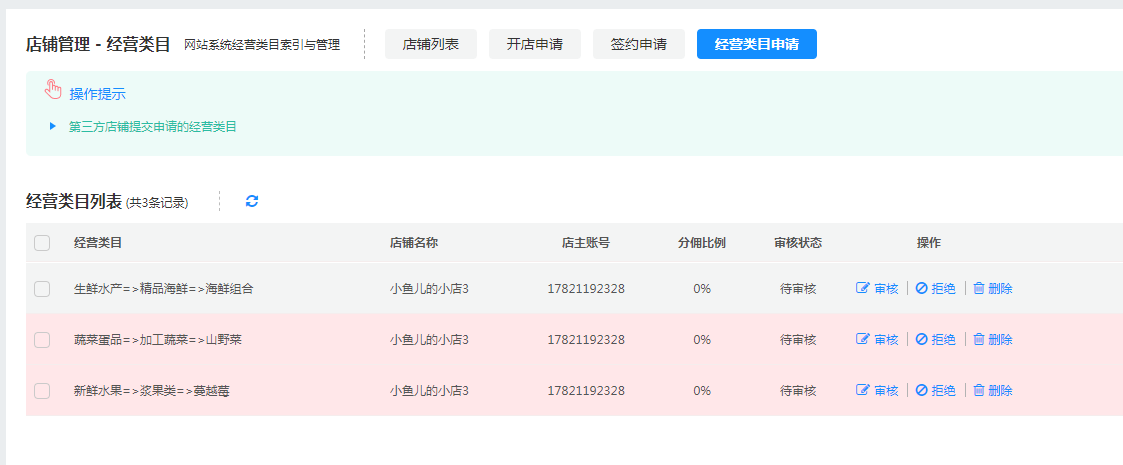Click 审核 link for 蔓越莓 row
The image size is (1123, 465).
tap(886, 390)
